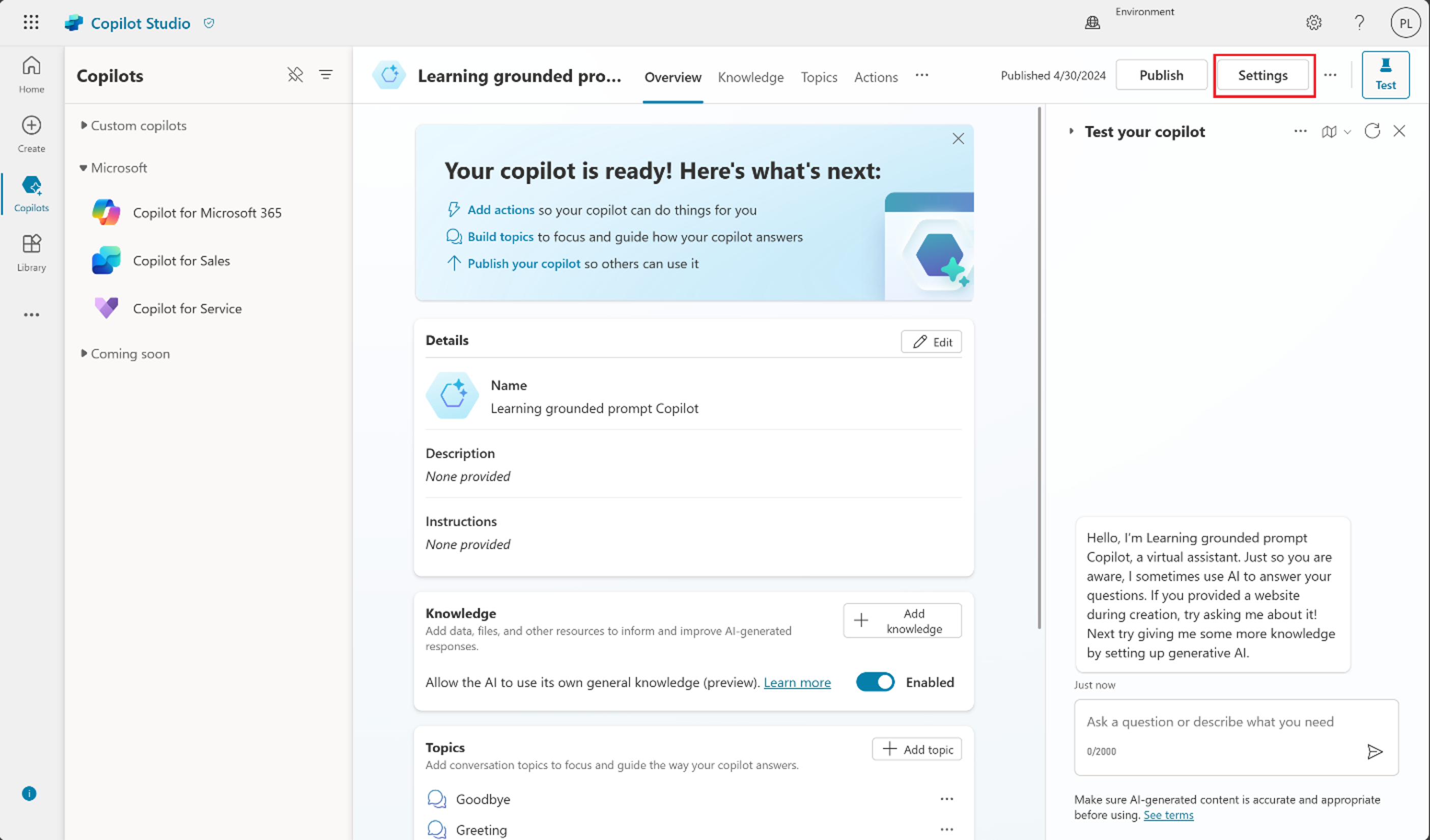Expand the Custom copilots section
This screenshot has width=1430, height=840.
click(138, 125)
